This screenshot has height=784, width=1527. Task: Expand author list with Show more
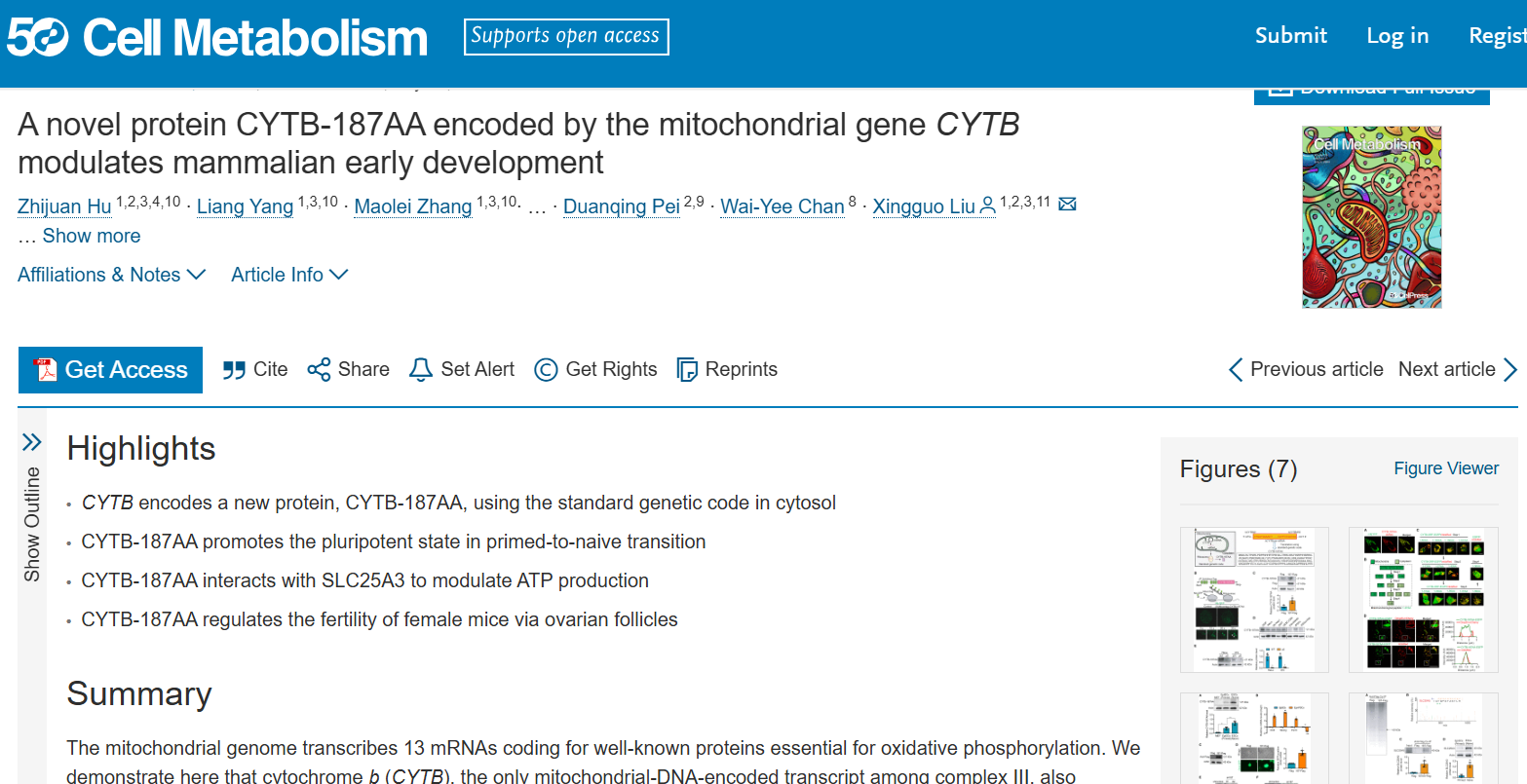coord(91,236)
